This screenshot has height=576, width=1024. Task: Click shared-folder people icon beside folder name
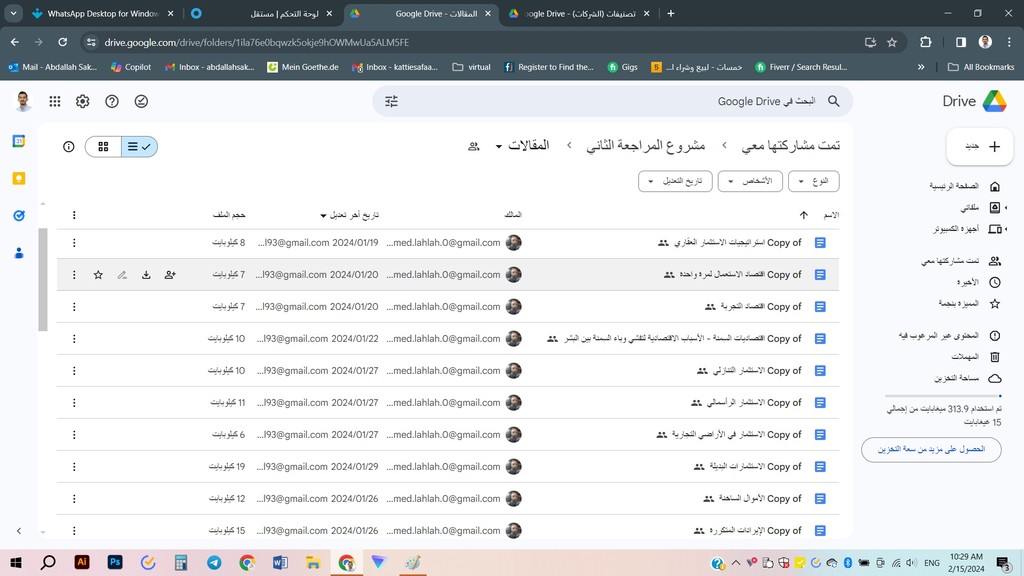pos(474,146)
